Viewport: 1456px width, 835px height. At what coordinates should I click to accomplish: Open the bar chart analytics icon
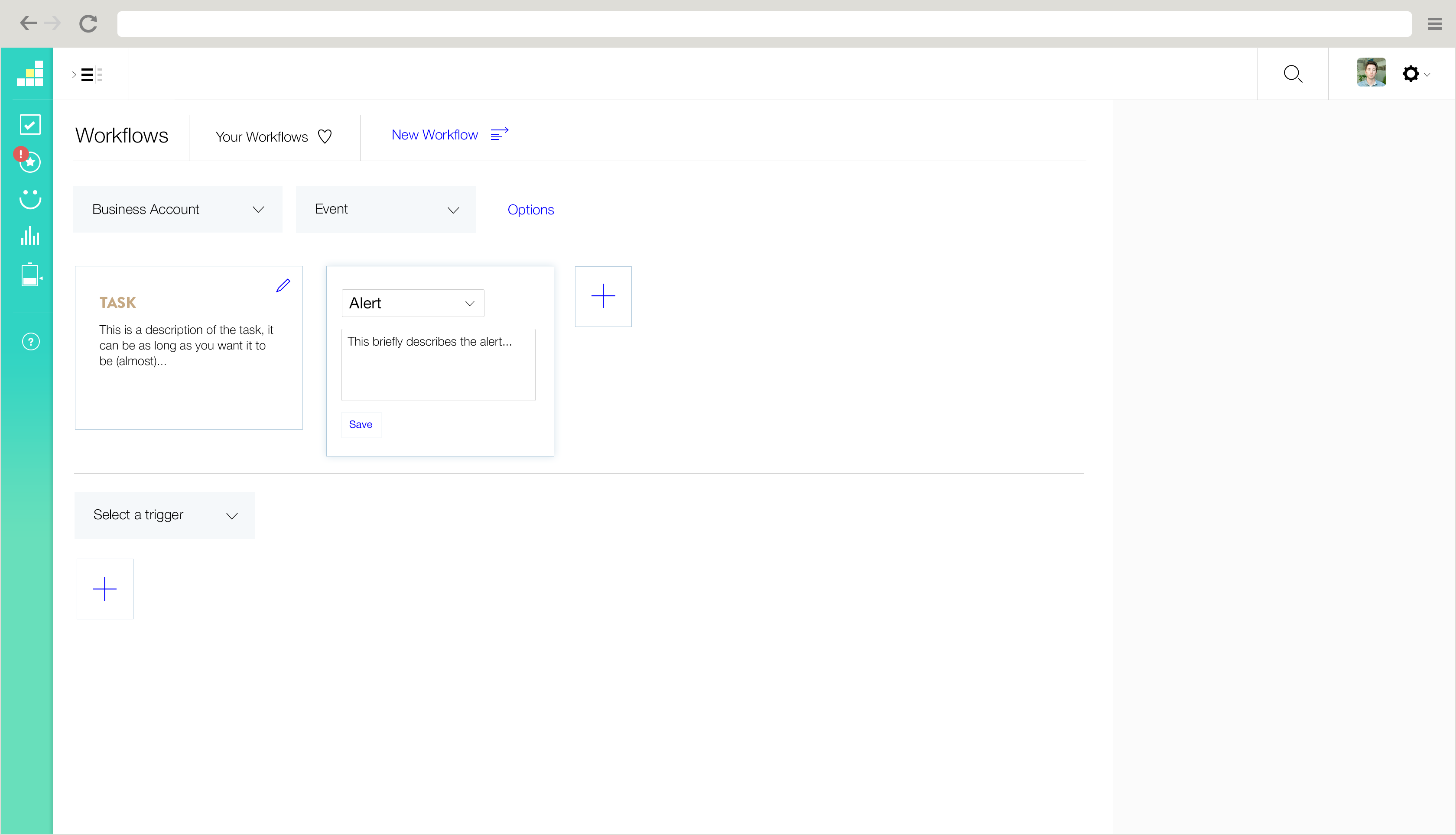click(30, 236)
